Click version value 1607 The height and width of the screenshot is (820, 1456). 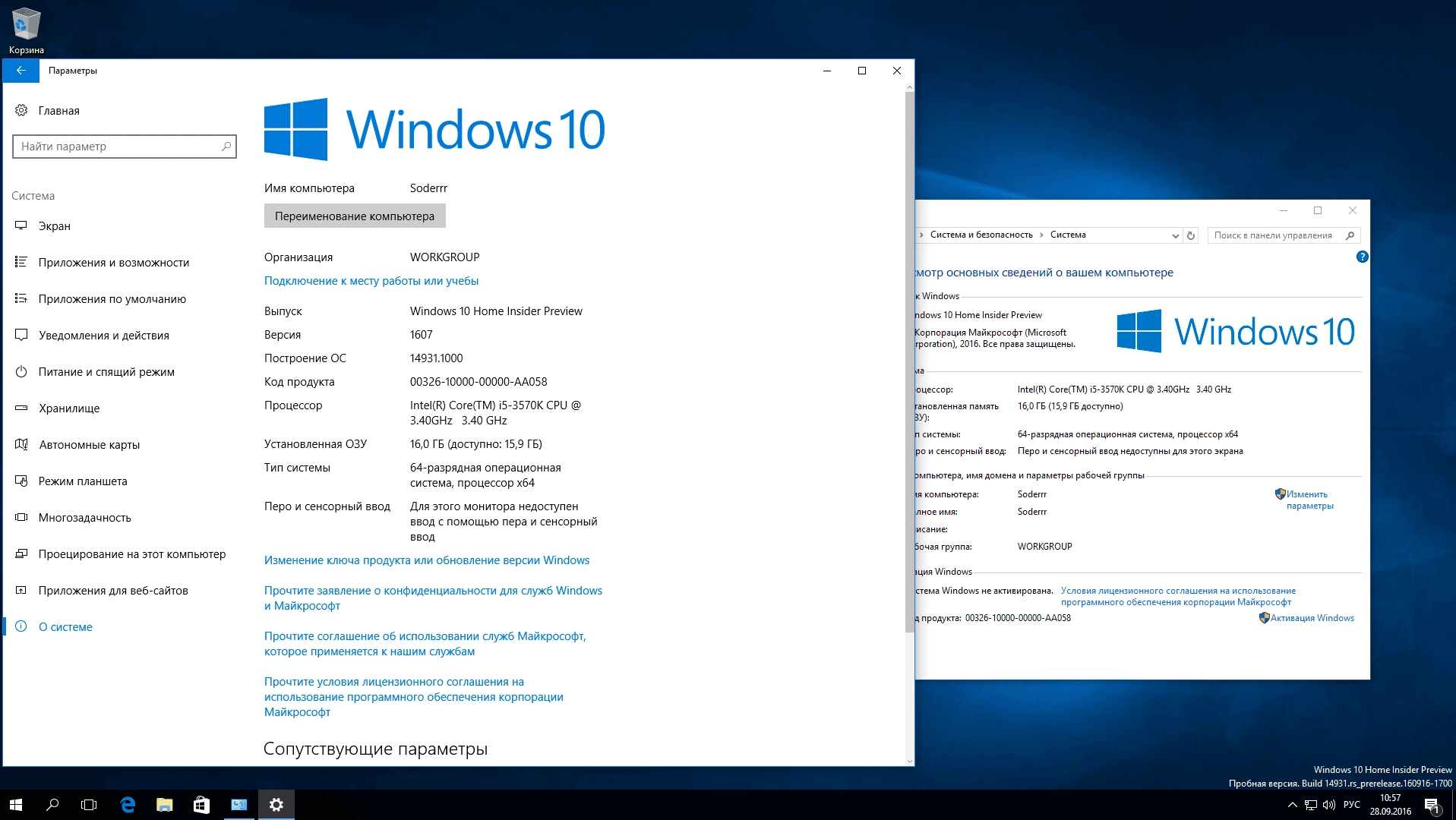pyautogui.click(x=422, y=335)
